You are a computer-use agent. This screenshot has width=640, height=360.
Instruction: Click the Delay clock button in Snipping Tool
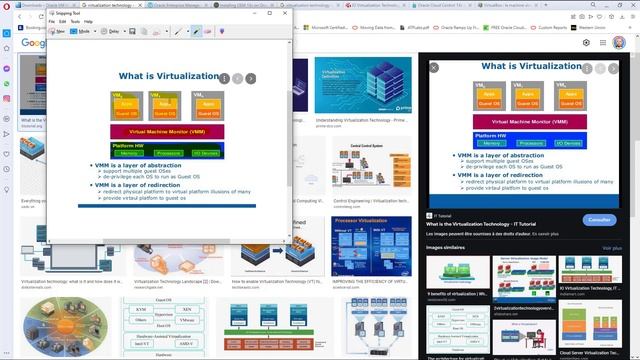point(110,31)
